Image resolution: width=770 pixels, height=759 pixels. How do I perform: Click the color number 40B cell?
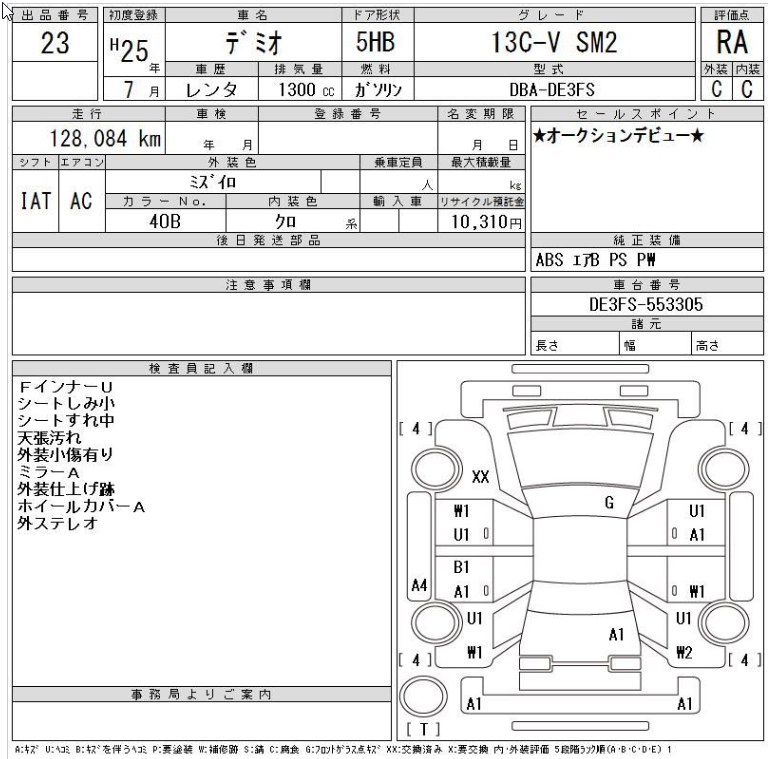(164, 224)
